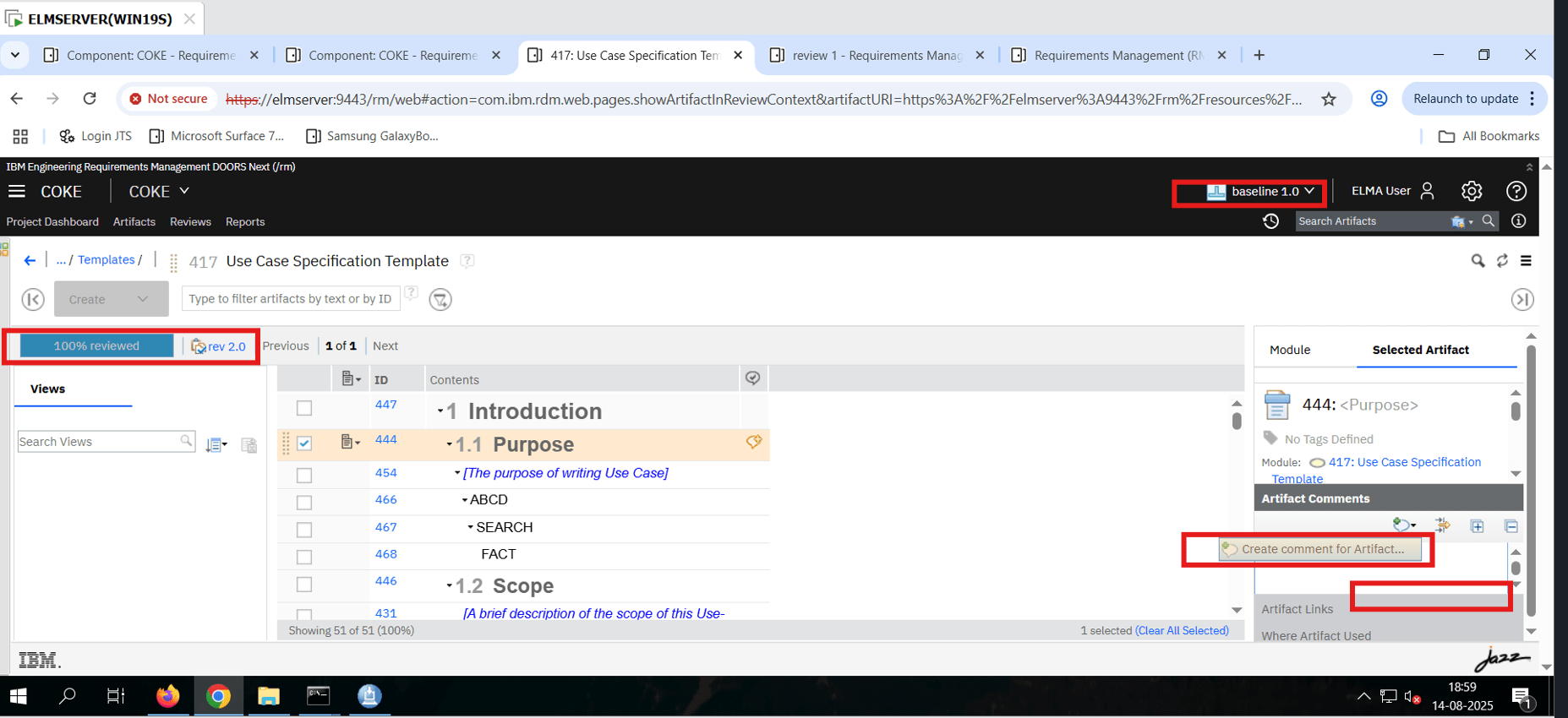The height and width of the screenshot is (718, 1568).
Task: Tick the checkbox for artifact 446
Action: coord(304,585)
